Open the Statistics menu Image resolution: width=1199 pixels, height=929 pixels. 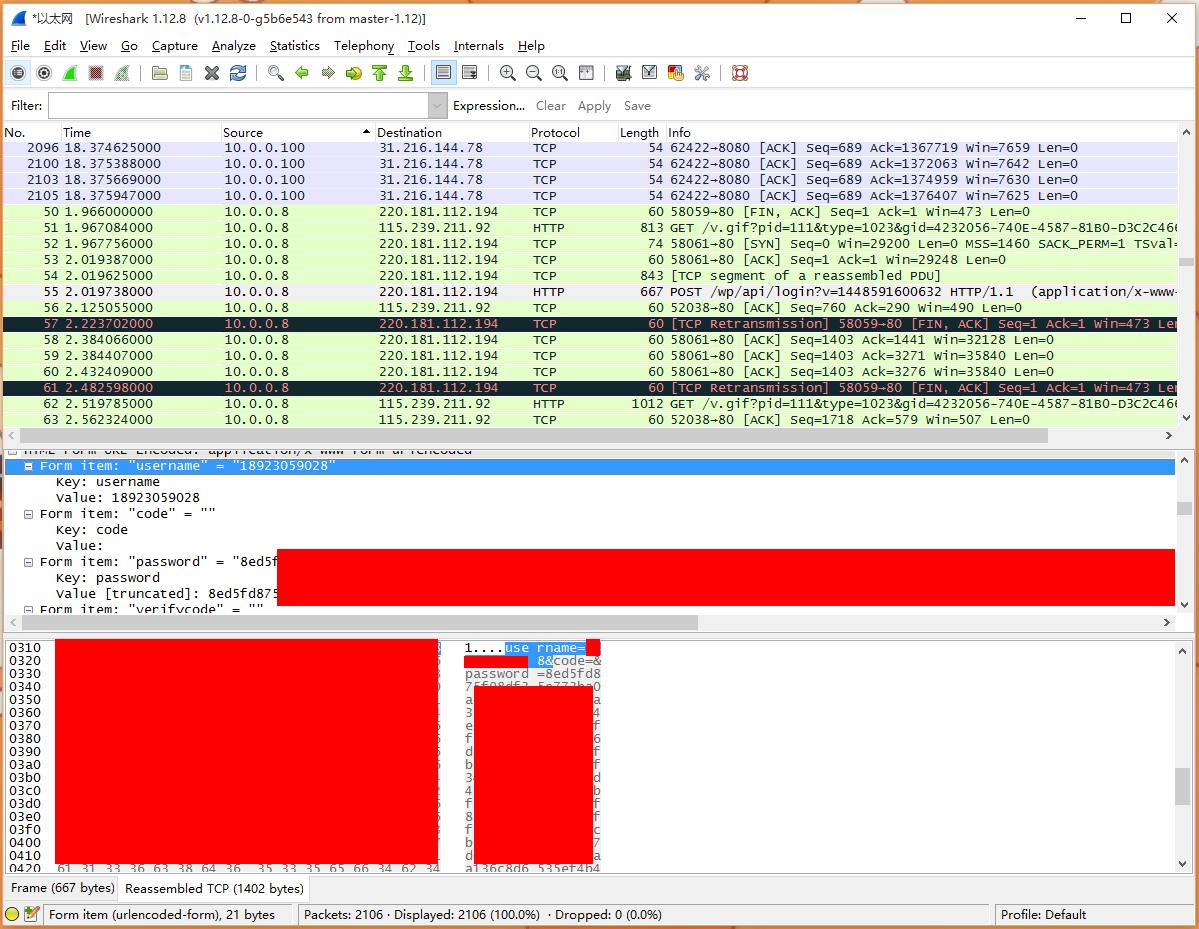click(294, 46)
